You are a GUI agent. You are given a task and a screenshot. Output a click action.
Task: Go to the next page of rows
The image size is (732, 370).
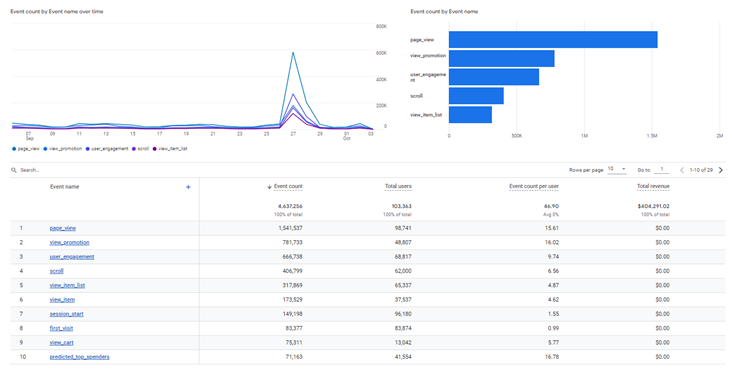pyautogui.click(x=721, y=170)
